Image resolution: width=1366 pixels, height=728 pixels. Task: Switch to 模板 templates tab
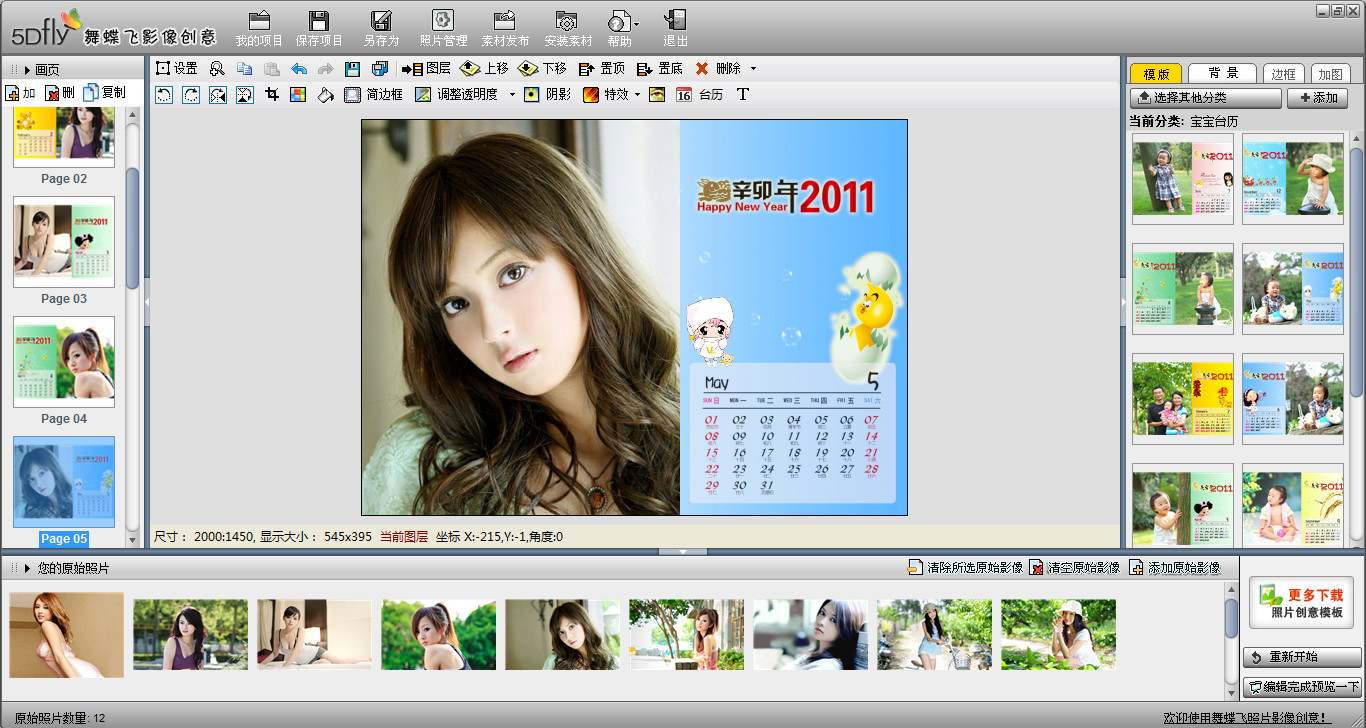coord(1156,73)
